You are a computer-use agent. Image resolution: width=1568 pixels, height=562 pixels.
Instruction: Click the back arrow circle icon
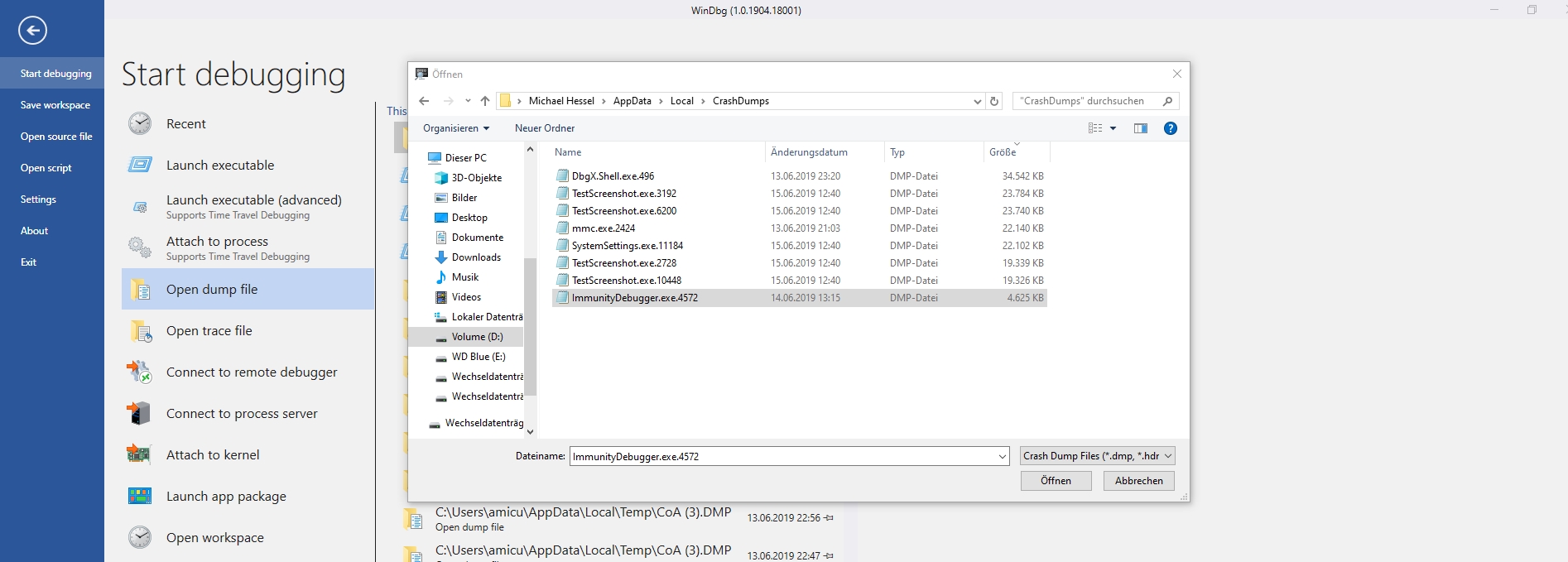point(32,31)
